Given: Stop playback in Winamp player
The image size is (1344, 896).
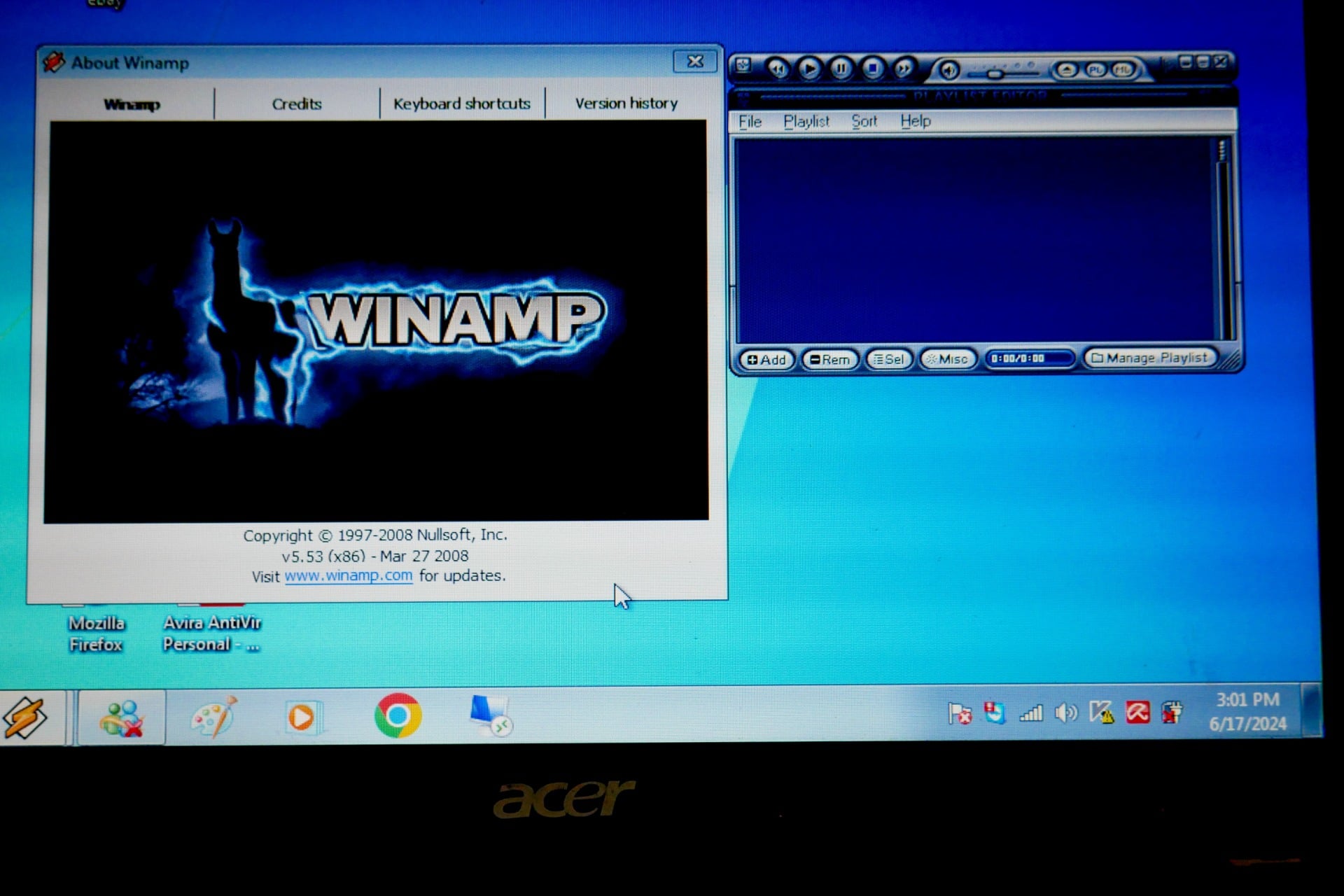Looking at the screenshot, I should point(872,68).
